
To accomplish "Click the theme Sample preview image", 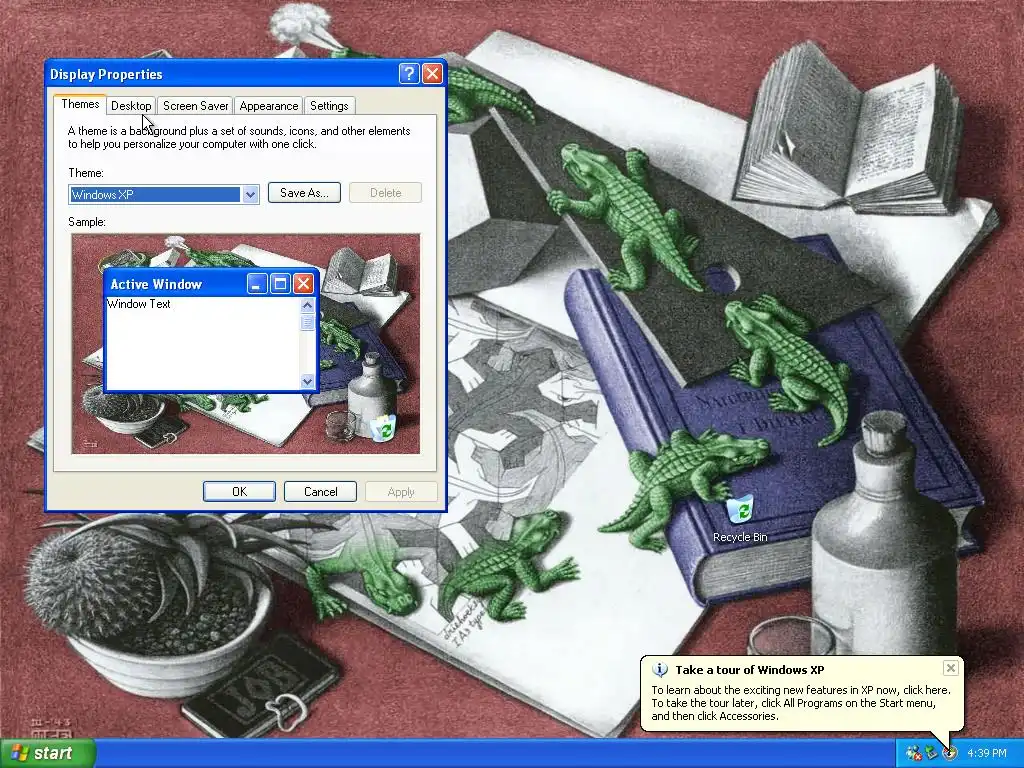I will click(246, 344).
